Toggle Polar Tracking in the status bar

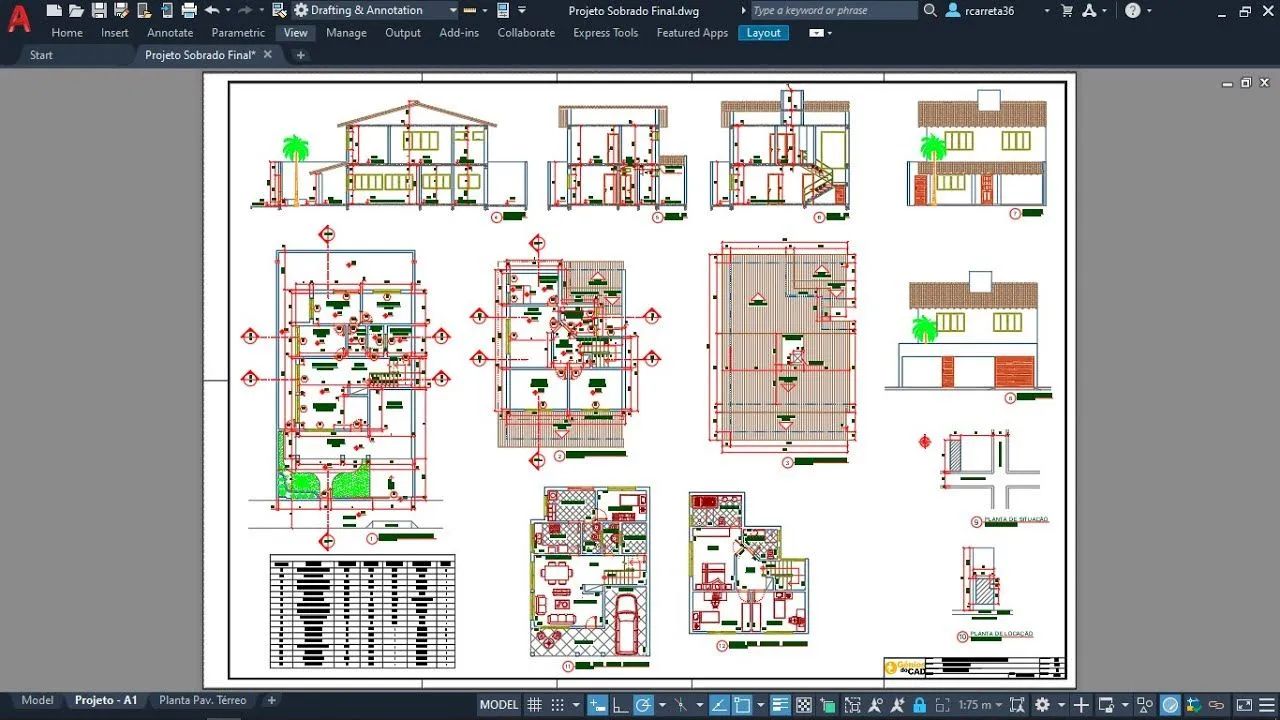pyautogui.click(x=644, y=704)
